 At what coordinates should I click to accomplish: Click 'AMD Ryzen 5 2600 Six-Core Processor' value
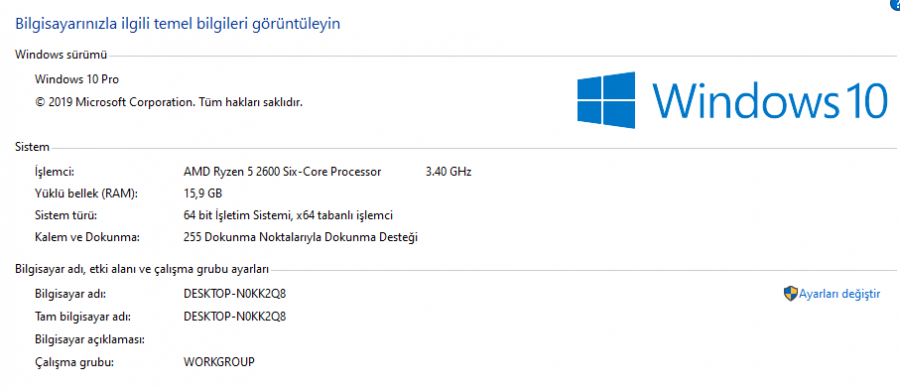click(x=282, y=171)
